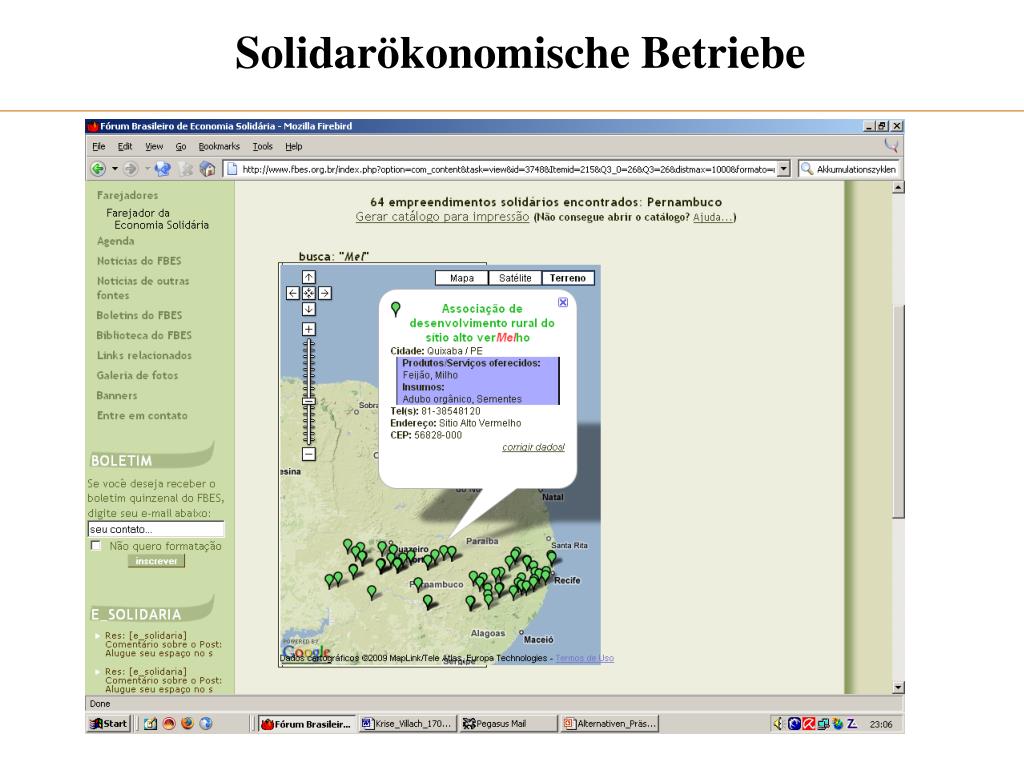Open the Tools menu
Viewport: 1024px width, 768px height.
(263, 146)
